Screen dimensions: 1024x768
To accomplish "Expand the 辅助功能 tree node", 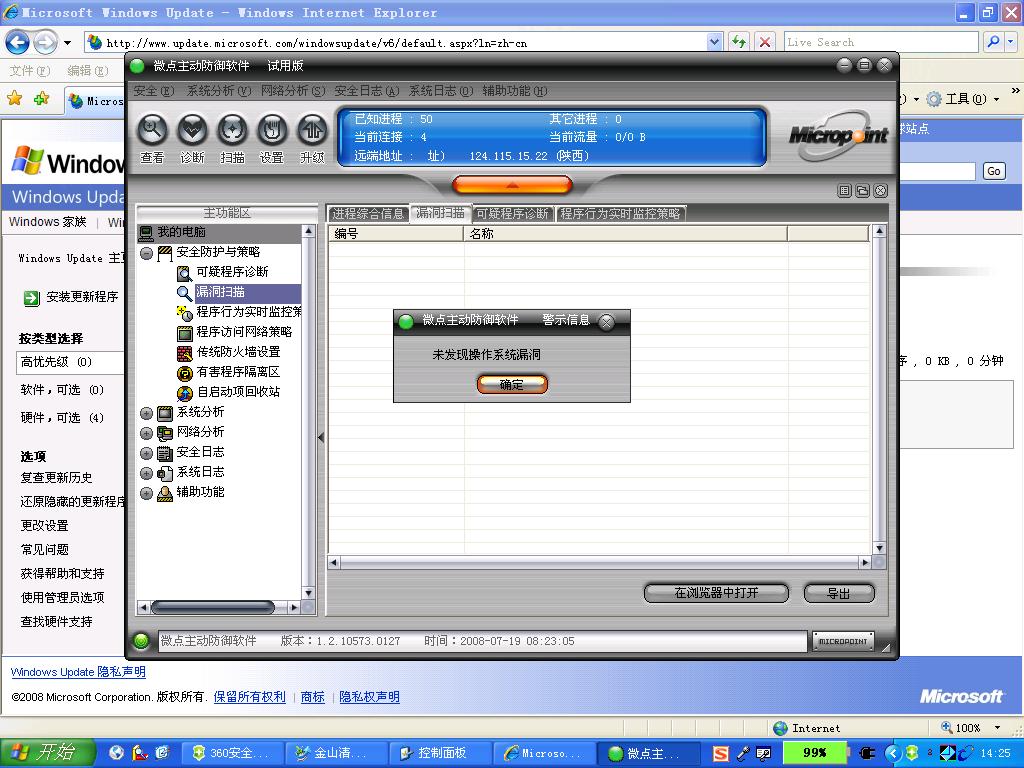I will (146, 493).
